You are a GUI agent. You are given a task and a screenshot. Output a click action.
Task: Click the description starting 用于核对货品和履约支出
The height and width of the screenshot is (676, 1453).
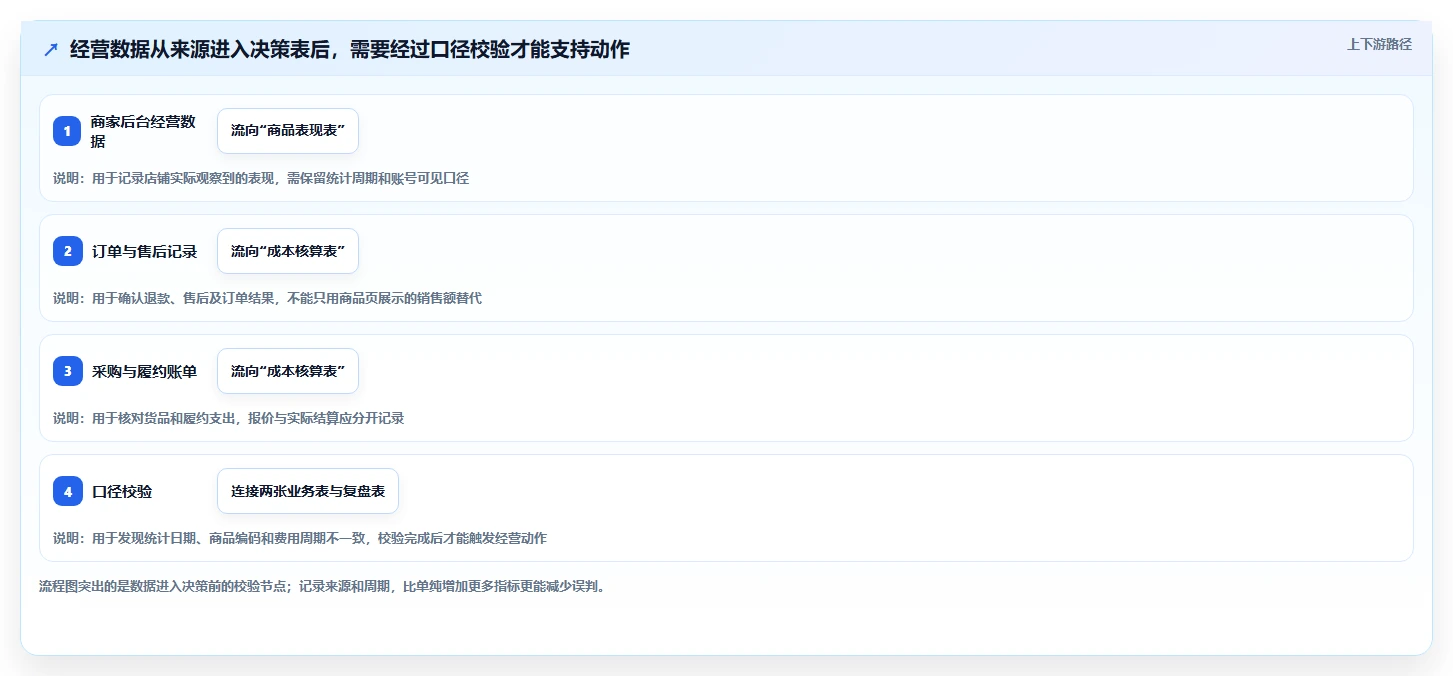point(229,418)
